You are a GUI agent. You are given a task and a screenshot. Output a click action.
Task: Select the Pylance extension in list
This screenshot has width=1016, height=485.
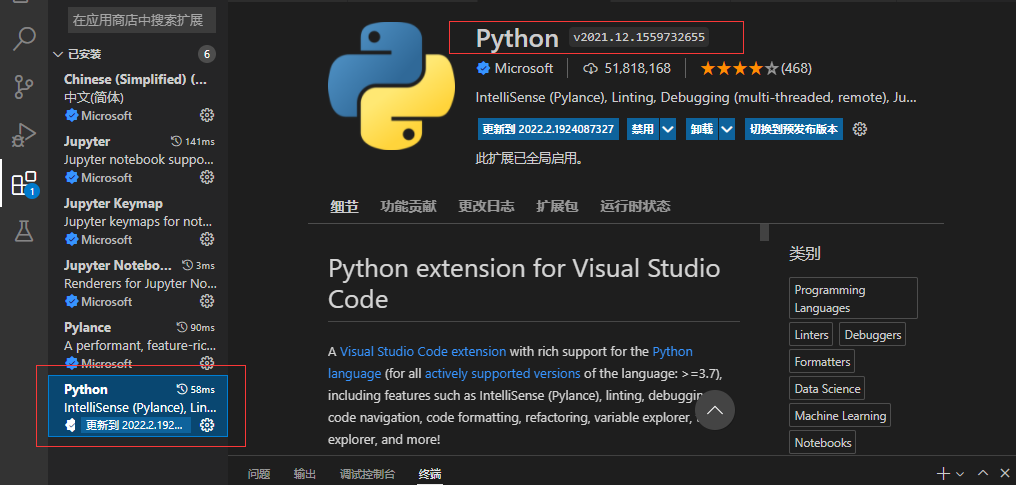[x=139, y=345]
